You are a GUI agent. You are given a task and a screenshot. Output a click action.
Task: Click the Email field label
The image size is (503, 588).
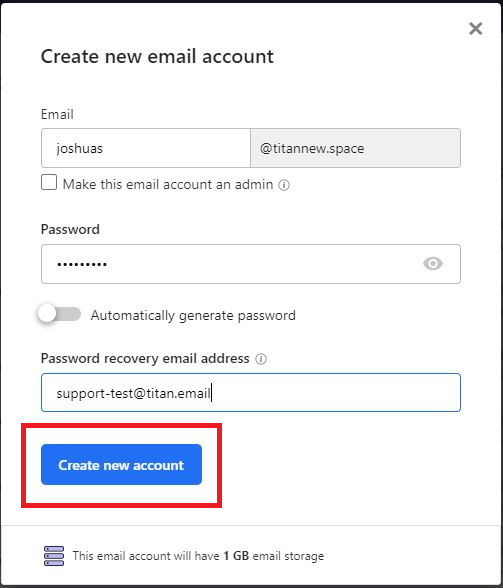coord(57,114)
